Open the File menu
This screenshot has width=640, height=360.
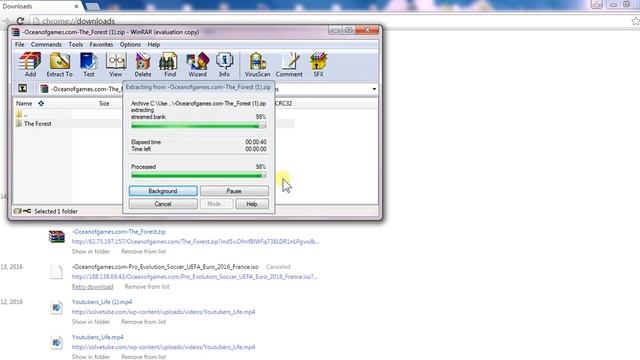click(20, 44)
